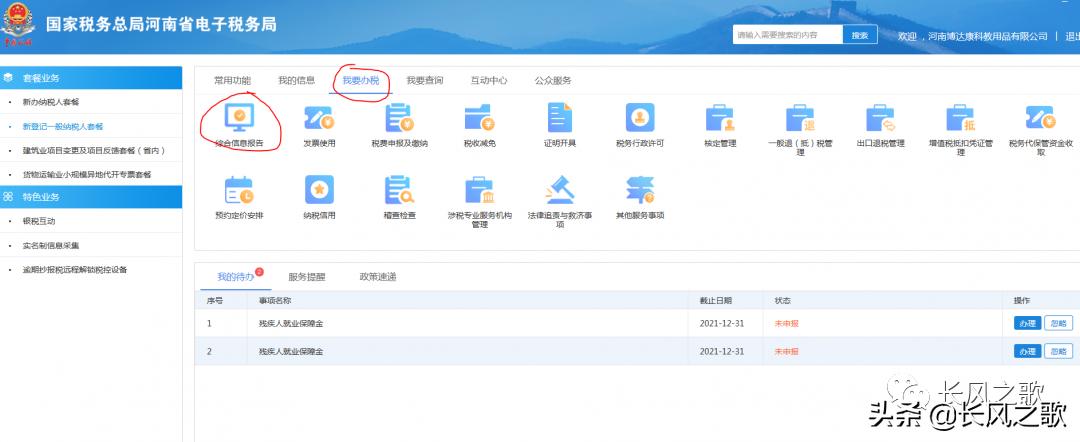This screenshot has height=442, width=1080.
Task: Switch to 常用功能 tab
Action: point(232,81)
